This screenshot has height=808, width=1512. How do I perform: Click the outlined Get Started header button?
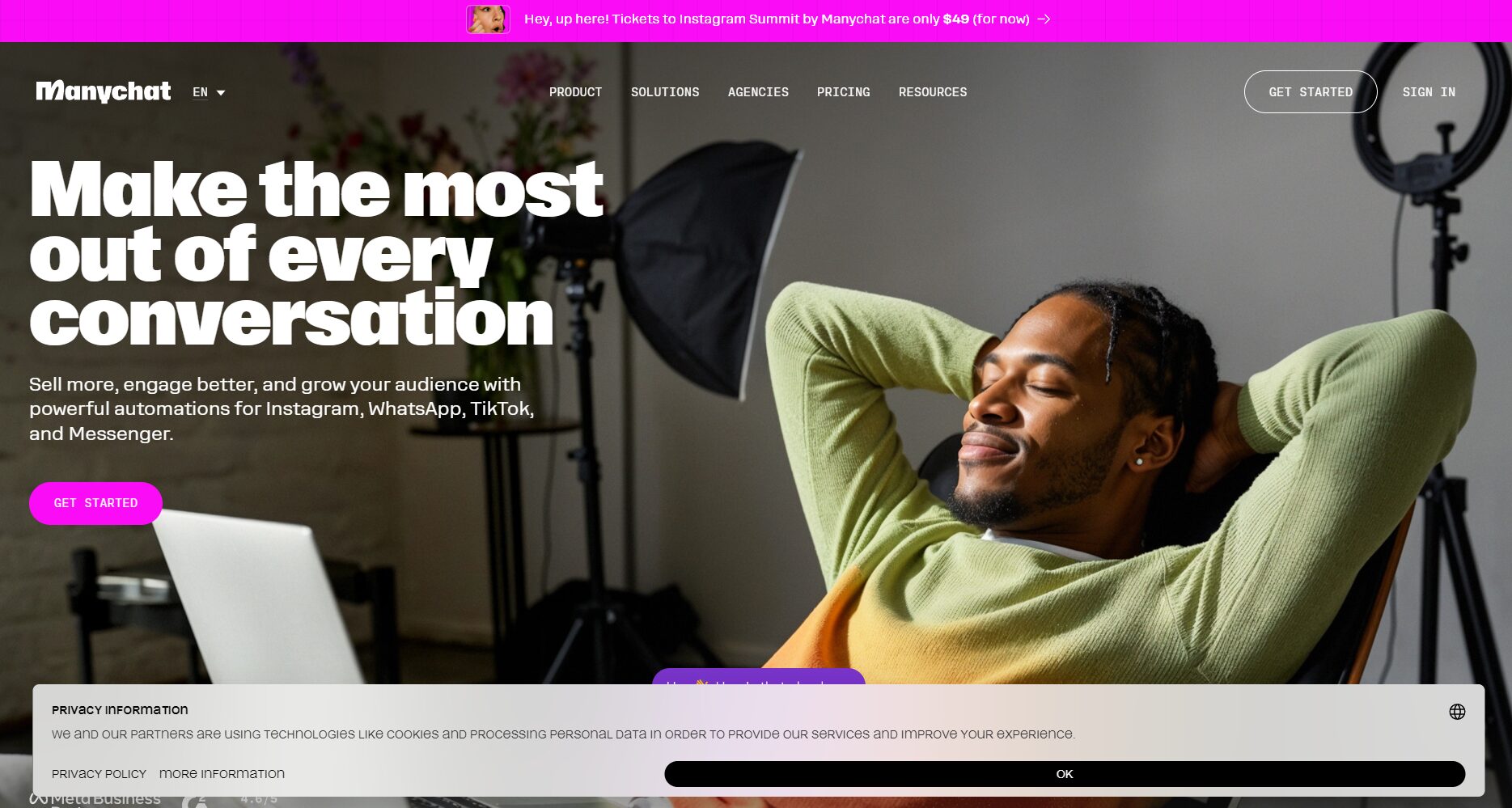[1311, 92]
